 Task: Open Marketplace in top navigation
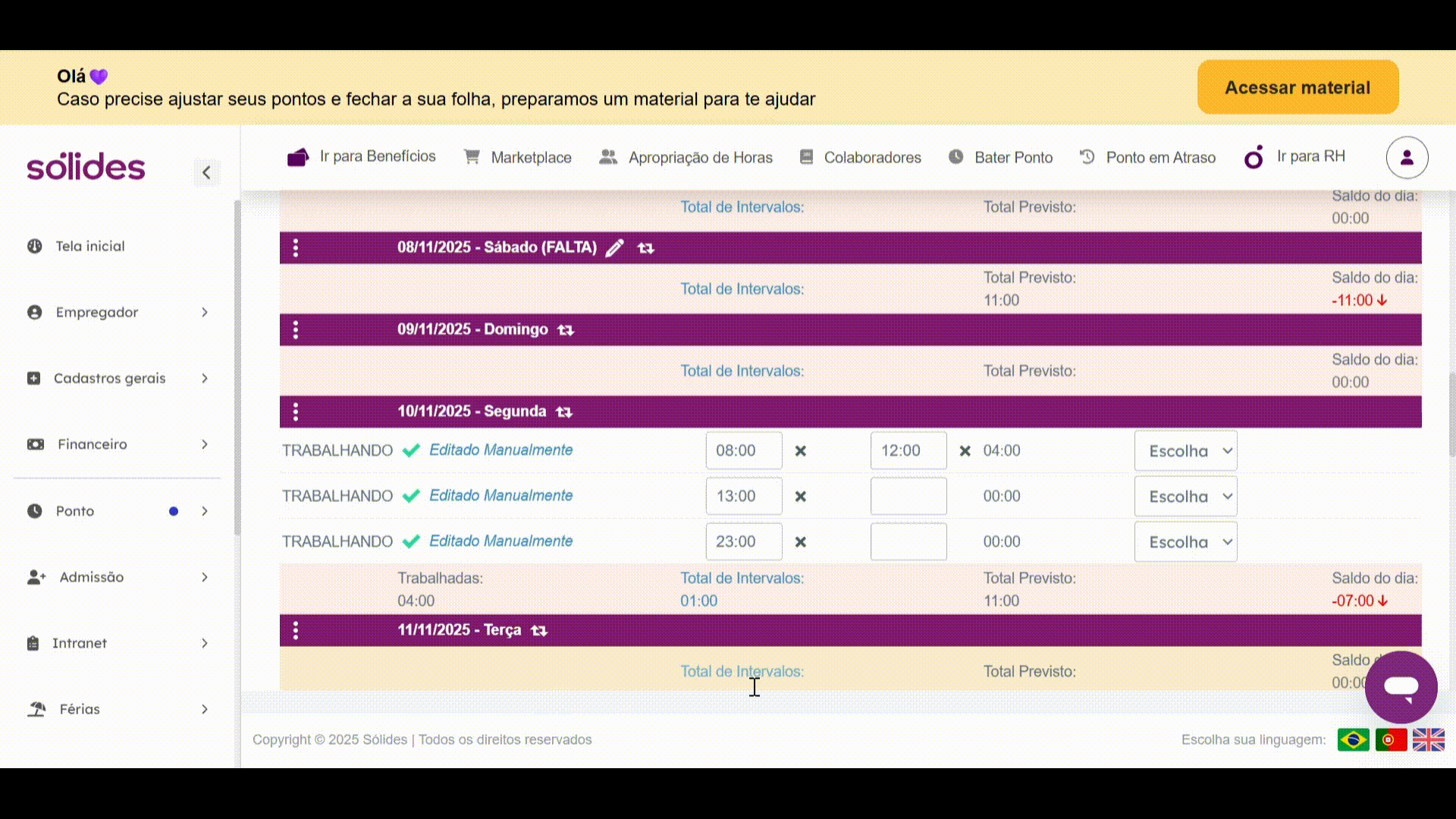pyautogui.click(x=517, y=158)
